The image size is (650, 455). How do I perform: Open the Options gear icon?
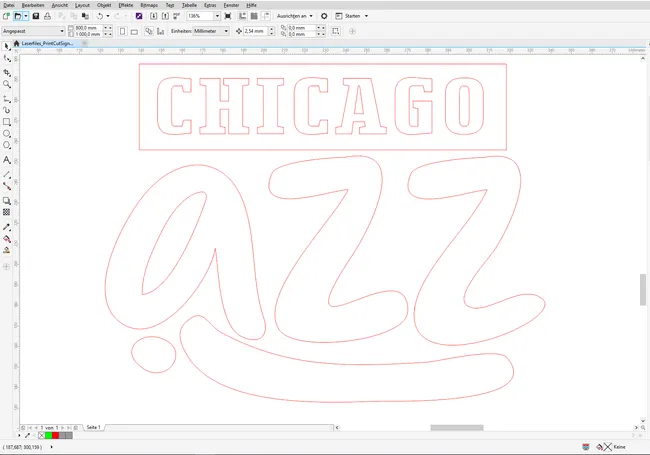coord(324,16)
